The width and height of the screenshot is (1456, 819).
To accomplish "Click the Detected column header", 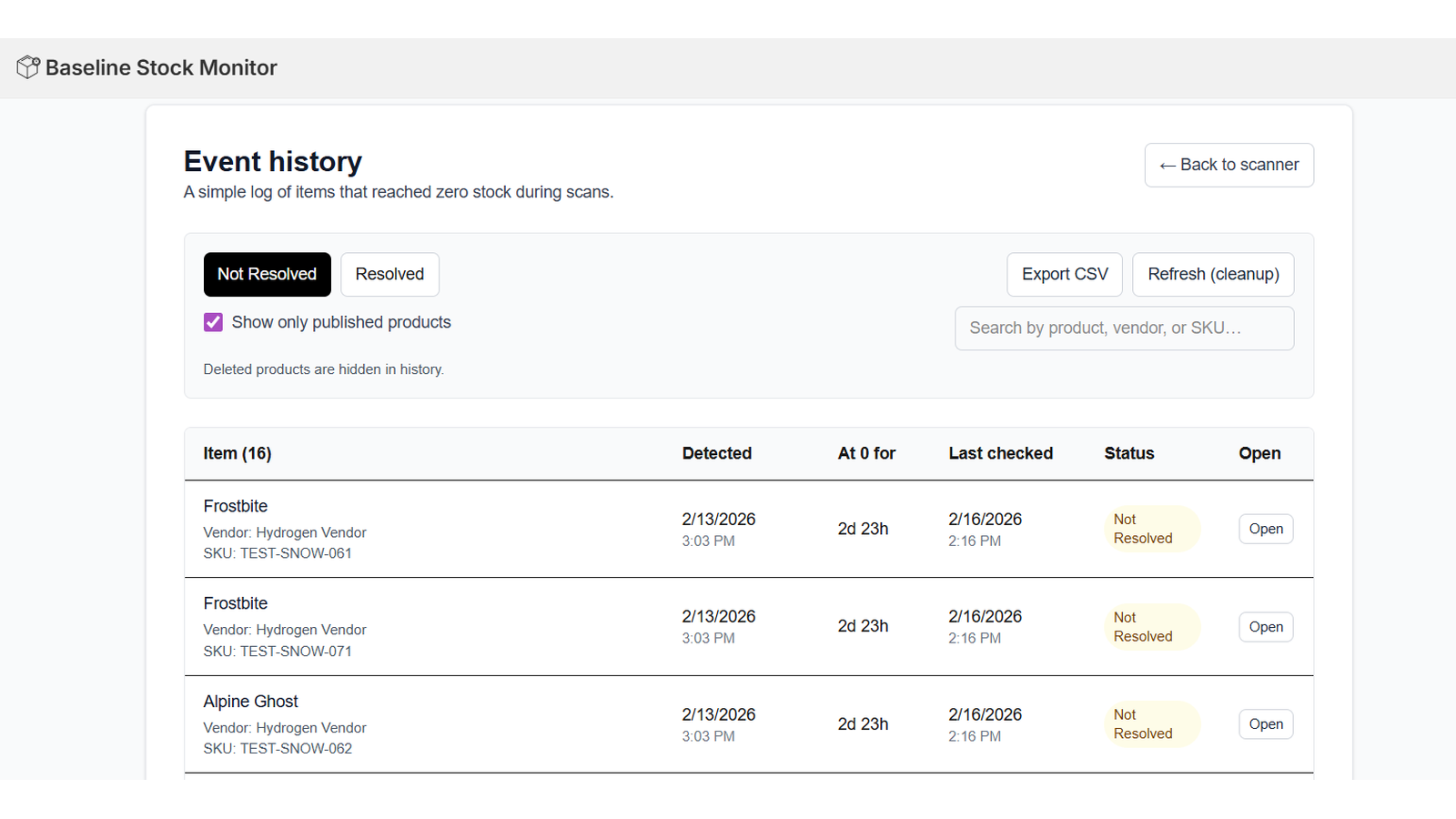I will [716, 452].
